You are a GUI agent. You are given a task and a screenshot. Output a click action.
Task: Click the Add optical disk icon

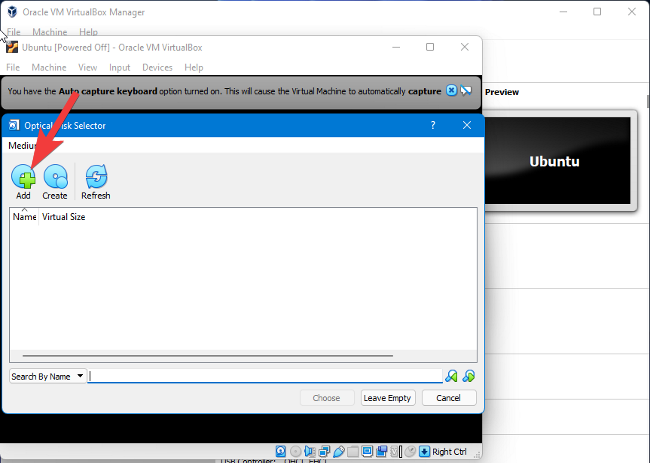(x=23, y=177)
